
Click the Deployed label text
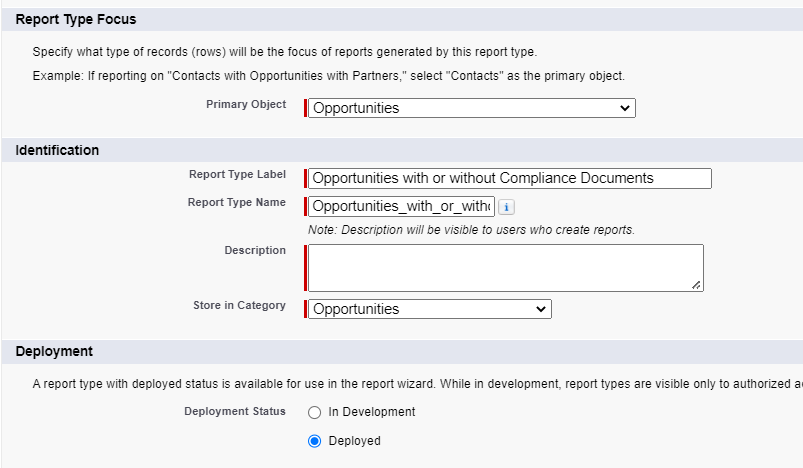click(x=354, y=441)
